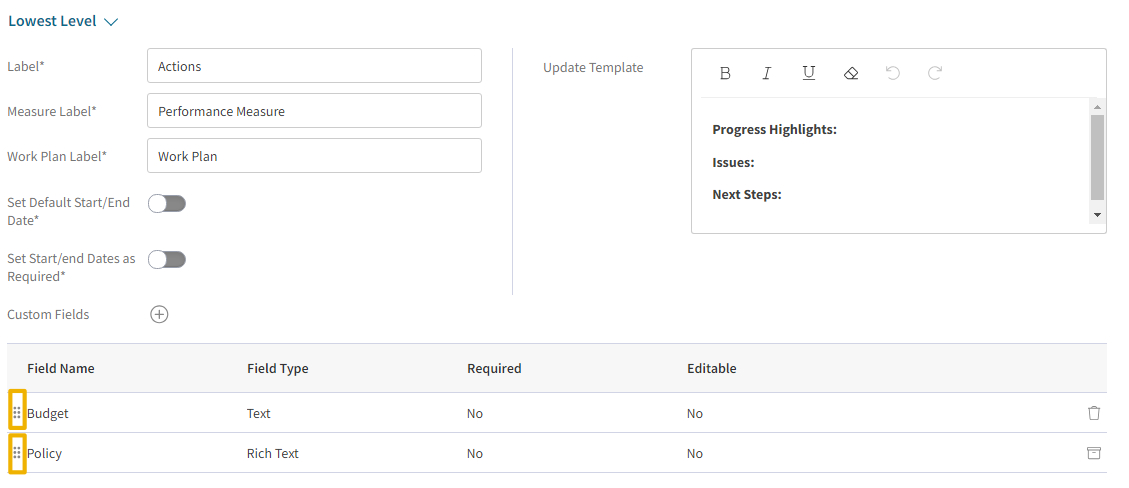Click the Text type cell in Budget row
This screenshot has height=488, width=1129.
pos(258,414)
